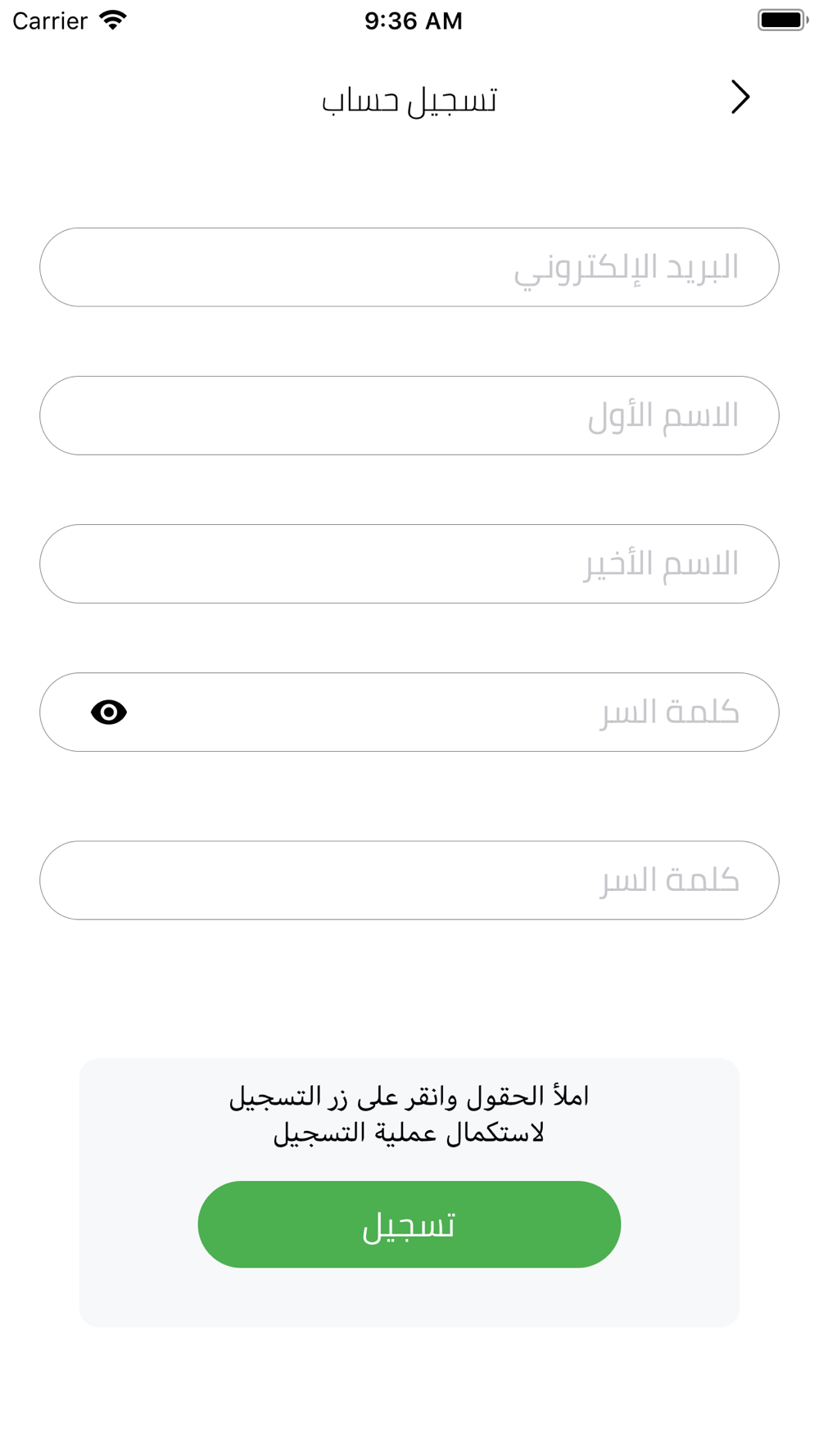819x1456 pixels.
Task: Tap the Wi-Fi signal icon in status bar
Action: (113, 20)
